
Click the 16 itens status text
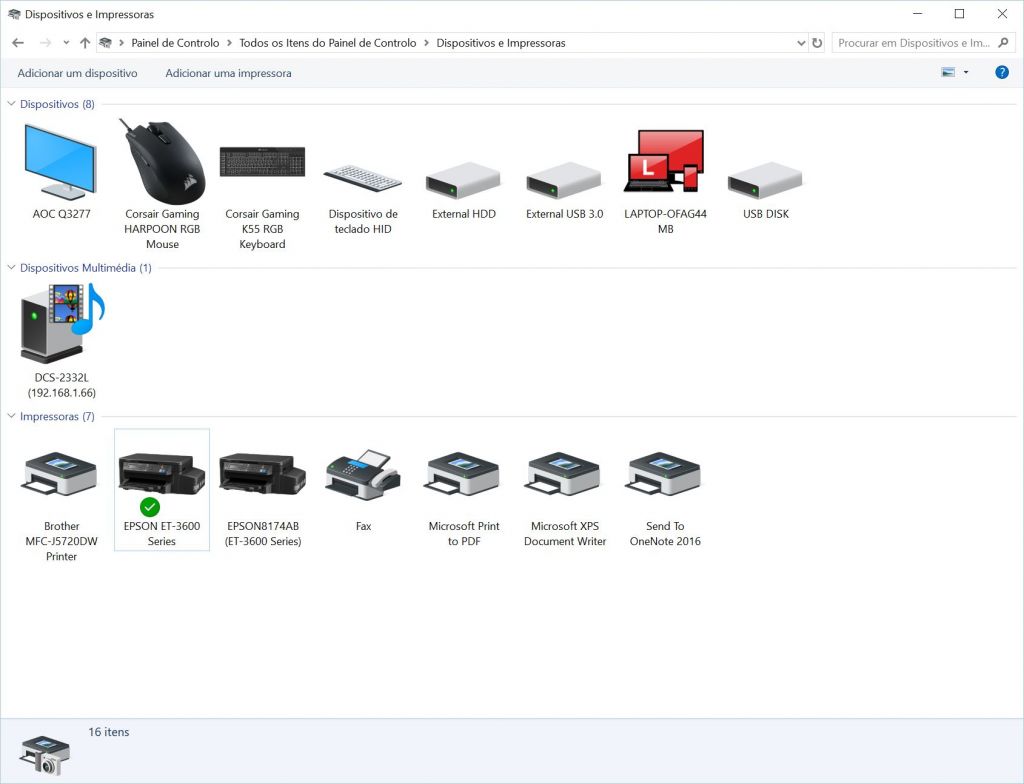[x=109, y=732]
